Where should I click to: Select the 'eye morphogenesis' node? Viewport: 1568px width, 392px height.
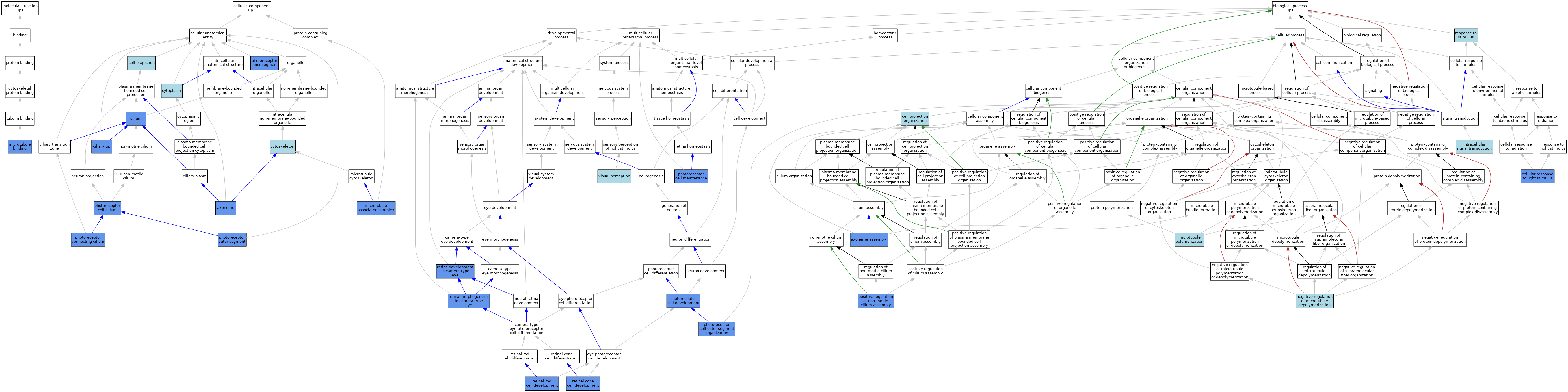coord(500,240)
